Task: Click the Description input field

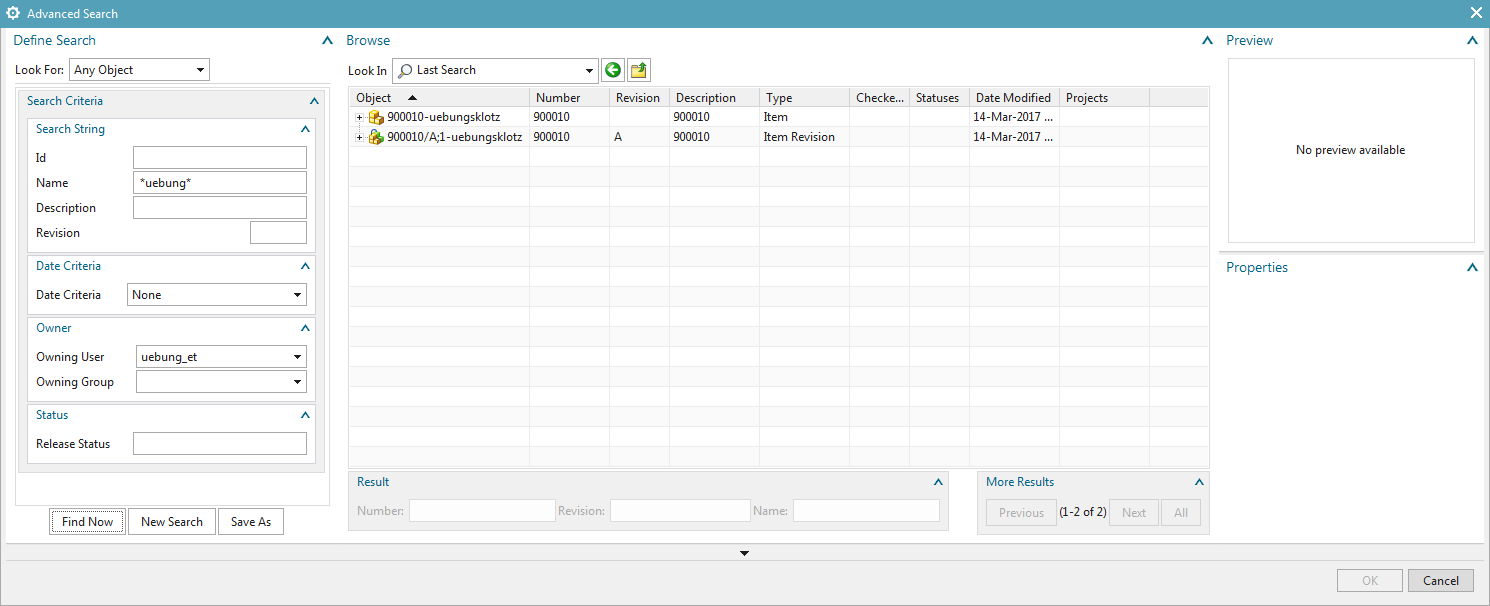Action: click(220, 208)
